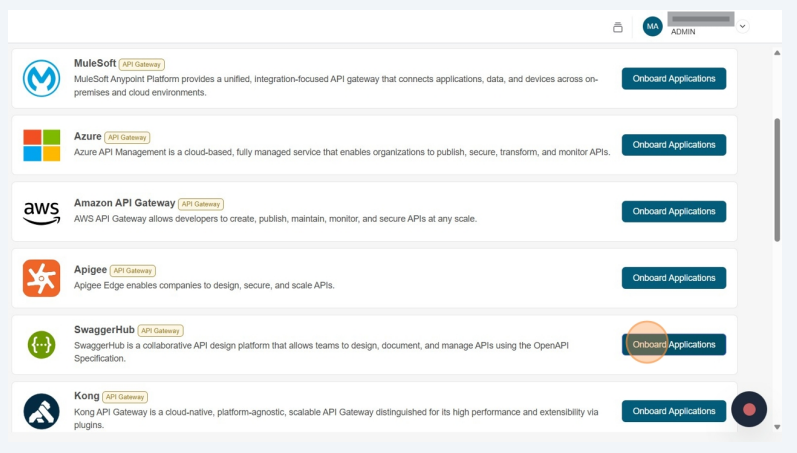
Task: Onboard applications for Azure
Action: point(673,145)
